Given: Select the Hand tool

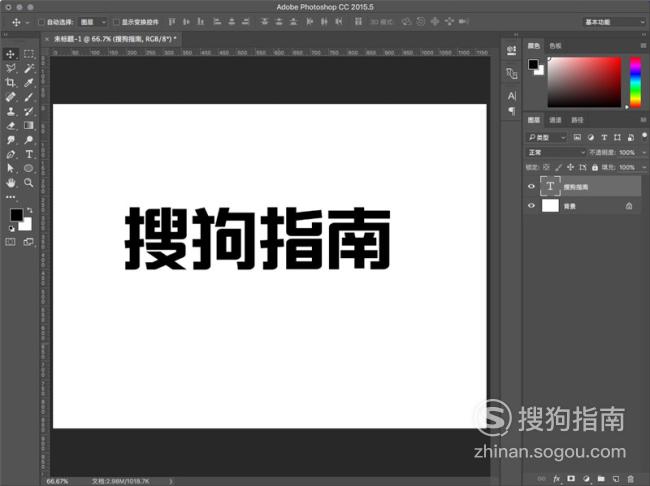Looking at the screenshot, I should tap(10, 182).
